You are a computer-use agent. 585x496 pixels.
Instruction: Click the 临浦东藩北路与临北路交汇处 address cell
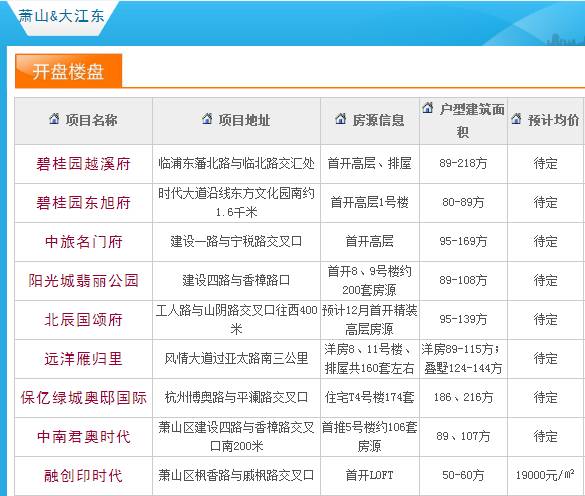pyautogui.click(x=236, y=163)
